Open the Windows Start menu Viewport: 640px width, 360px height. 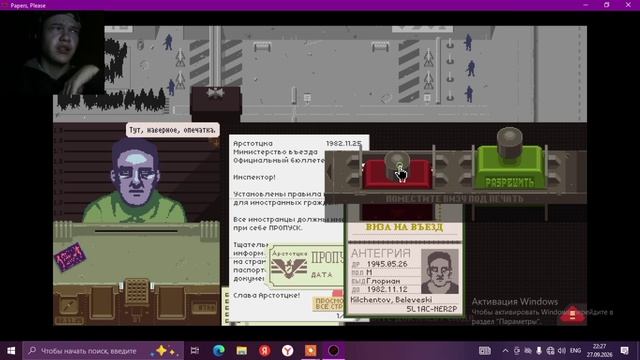tap(11, 351)
